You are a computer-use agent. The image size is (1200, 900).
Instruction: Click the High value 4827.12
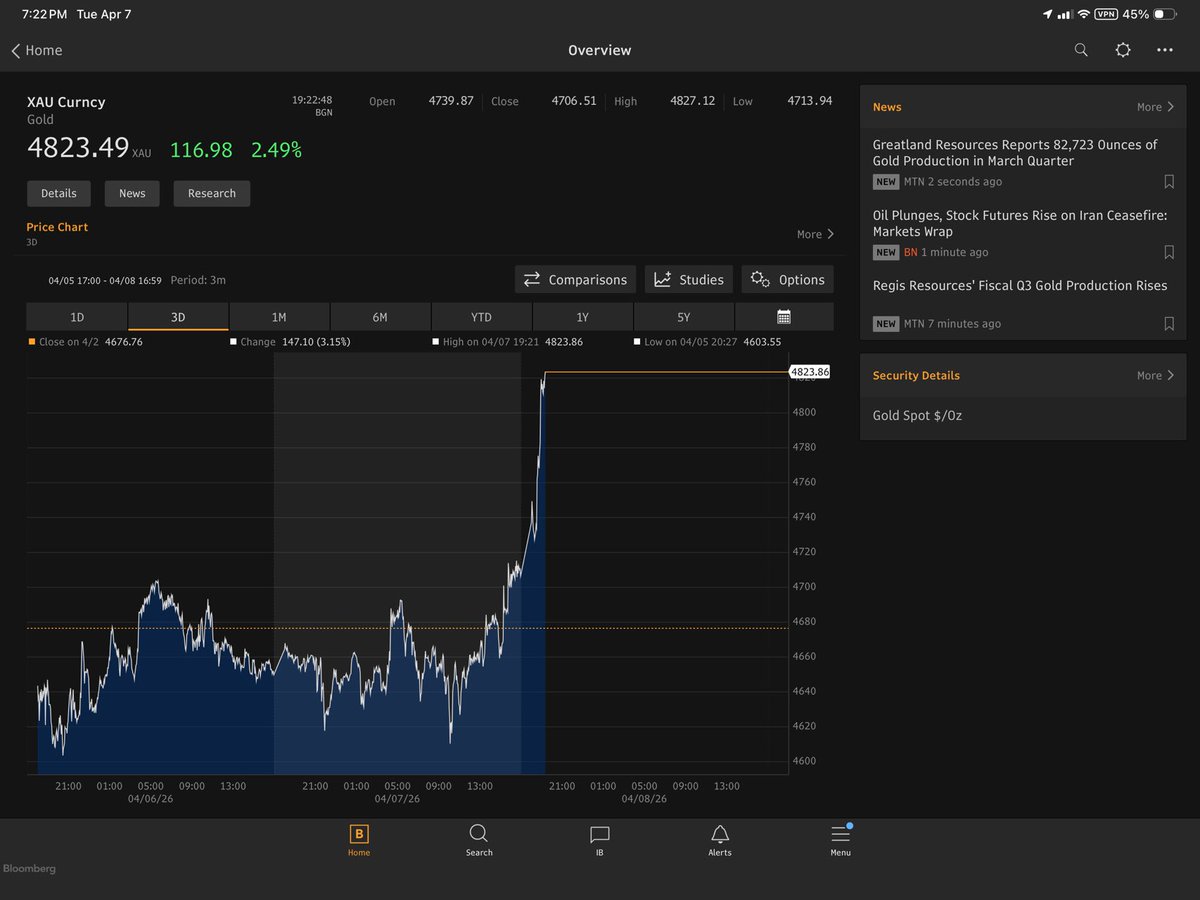(693, 101)
